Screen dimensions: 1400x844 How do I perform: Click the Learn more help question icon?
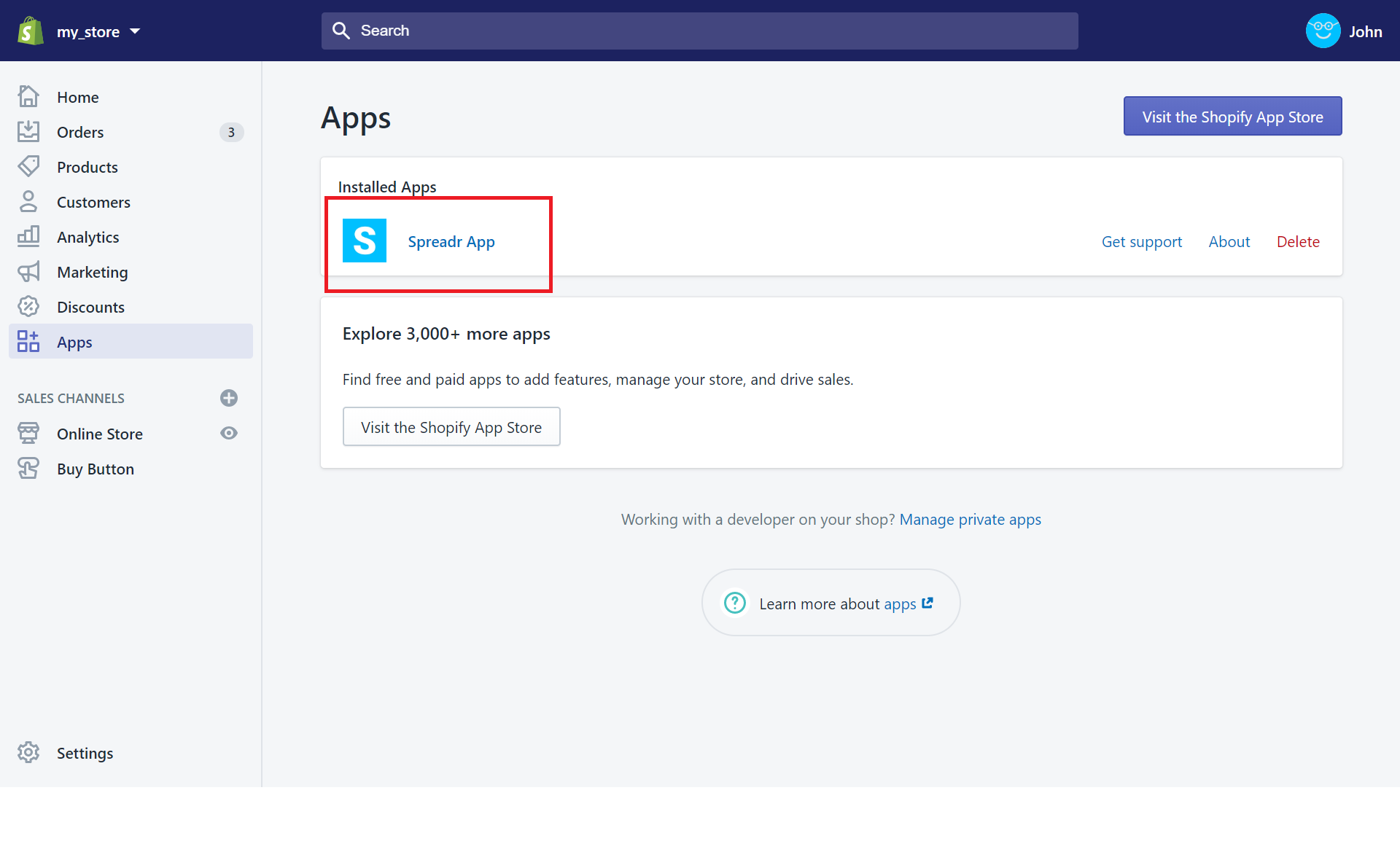pos(735,603)
